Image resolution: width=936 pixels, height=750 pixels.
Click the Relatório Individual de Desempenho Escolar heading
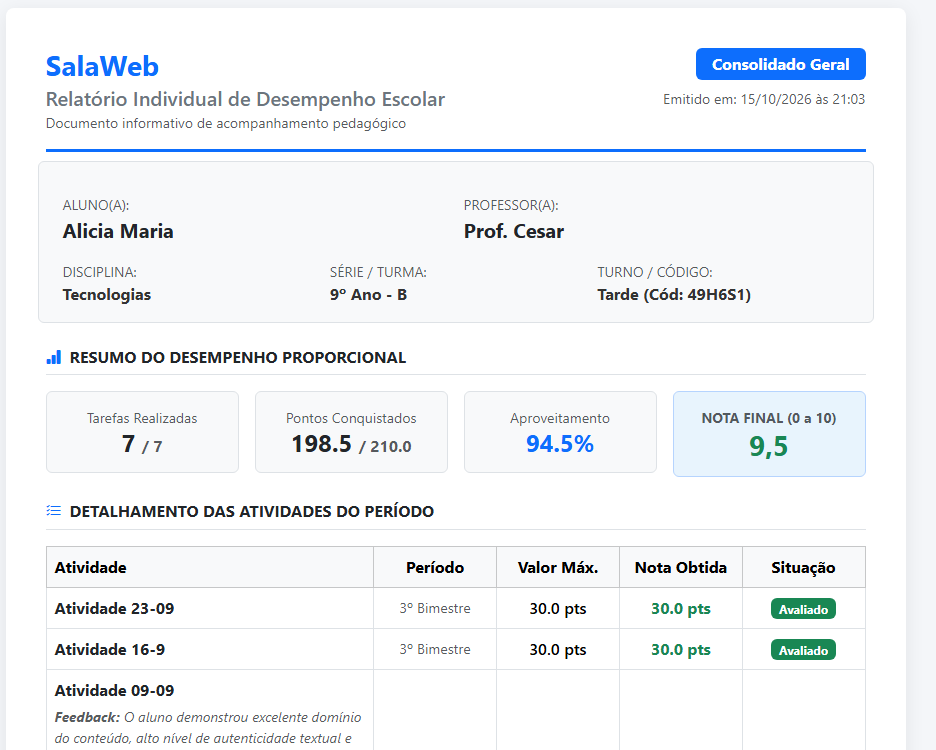coord(245,99)
